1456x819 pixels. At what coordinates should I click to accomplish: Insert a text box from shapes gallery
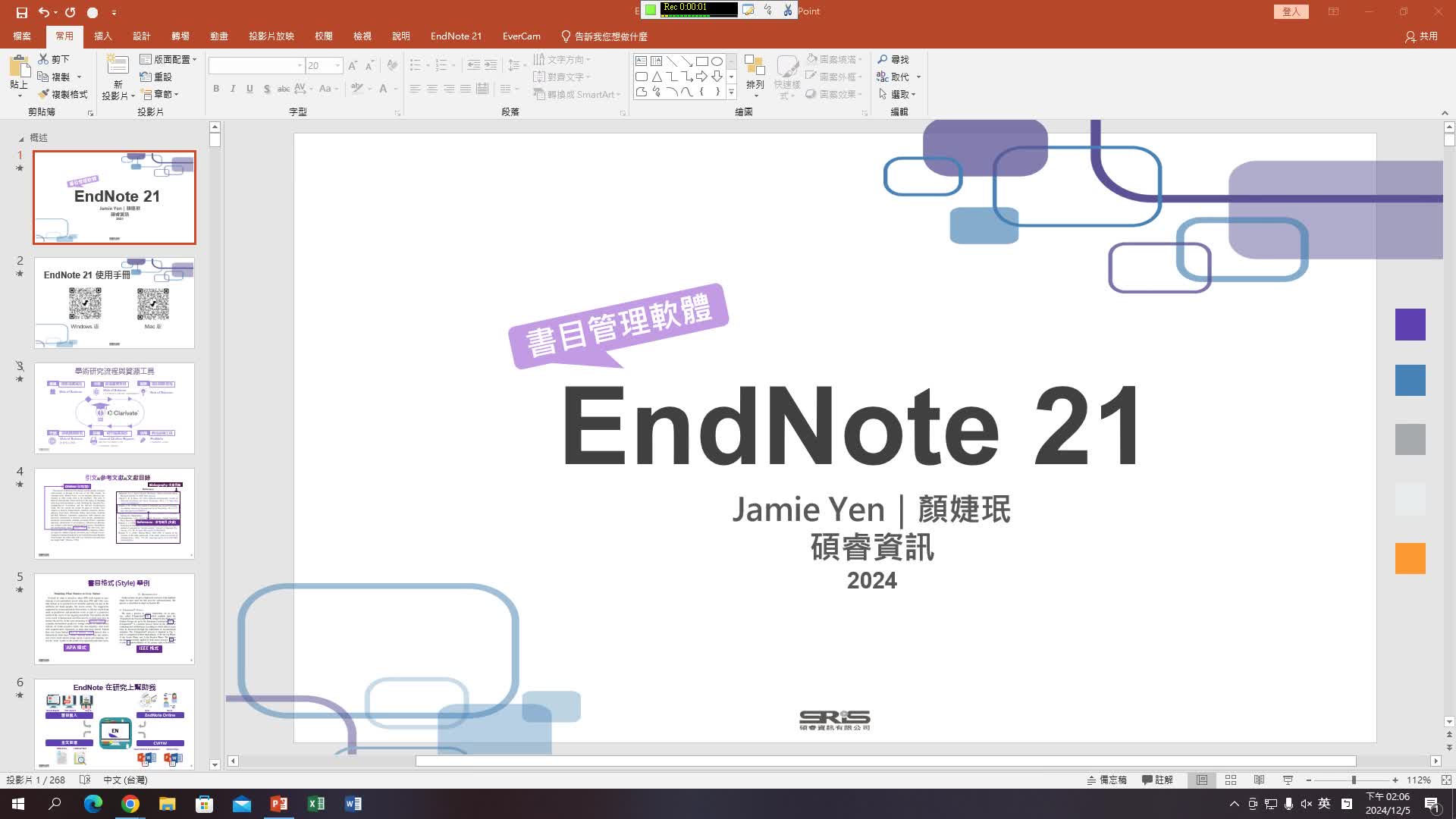(x=641, y=61)
